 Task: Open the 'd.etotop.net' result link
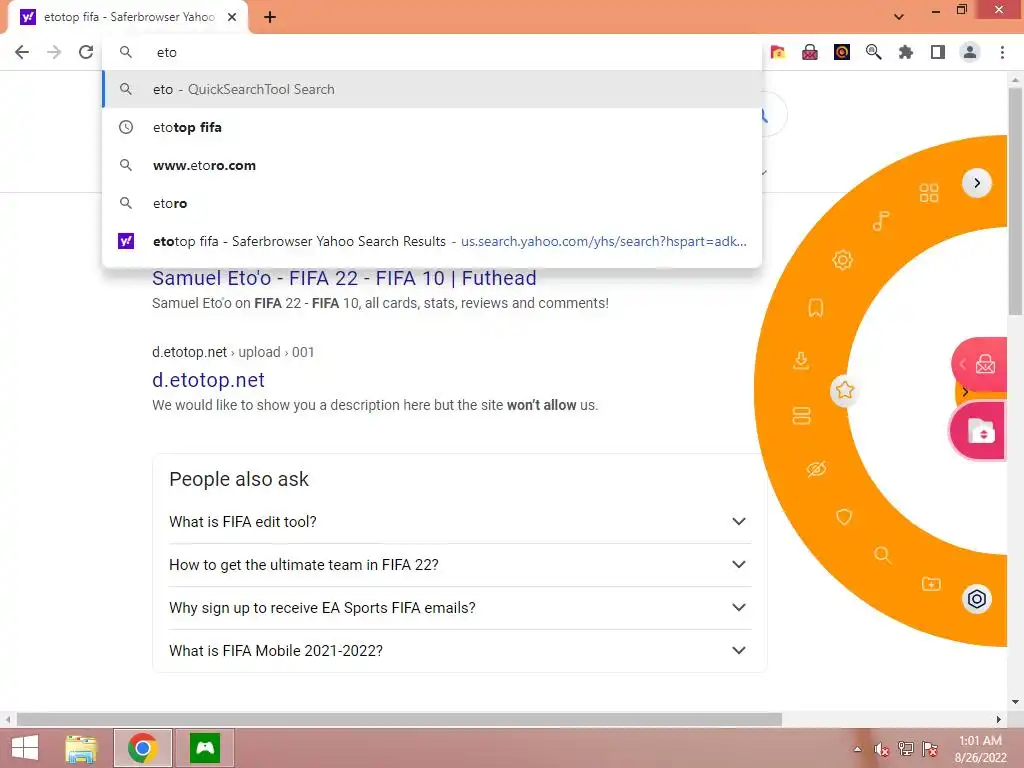point(208,380)
